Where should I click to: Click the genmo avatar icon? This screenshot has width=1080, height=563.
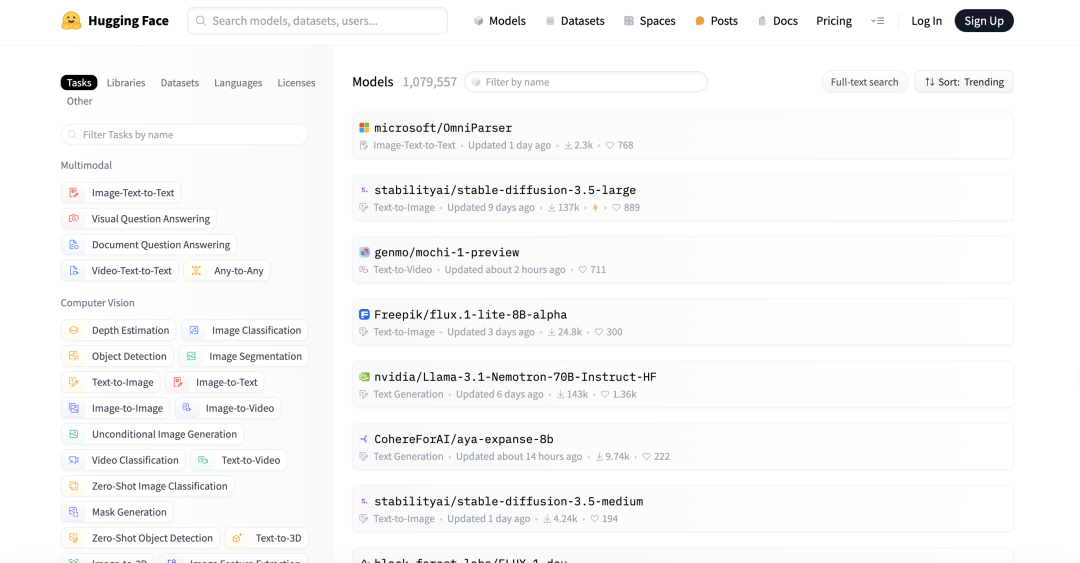point(364,252)
